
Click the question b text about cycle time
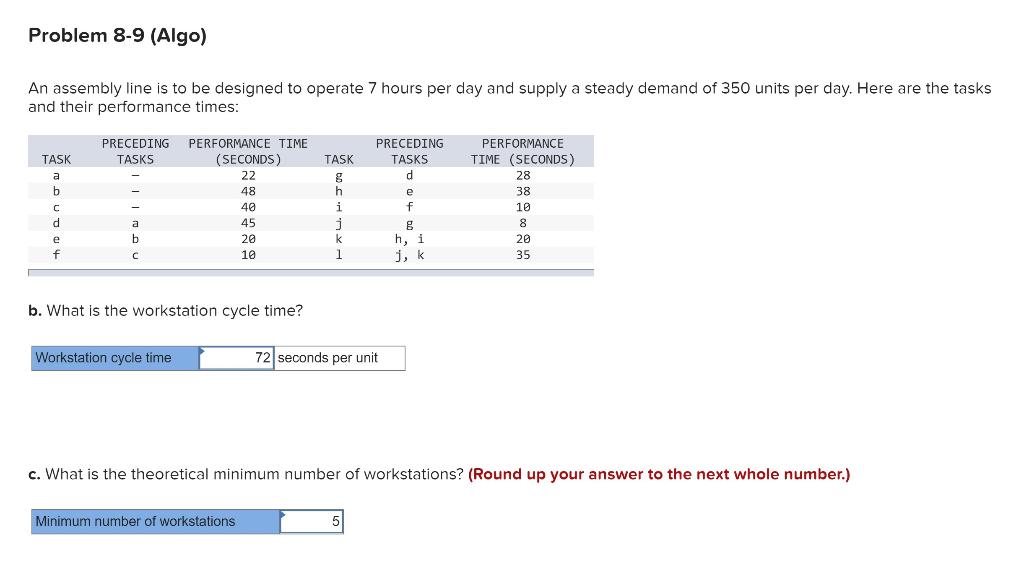click(165, 310)
